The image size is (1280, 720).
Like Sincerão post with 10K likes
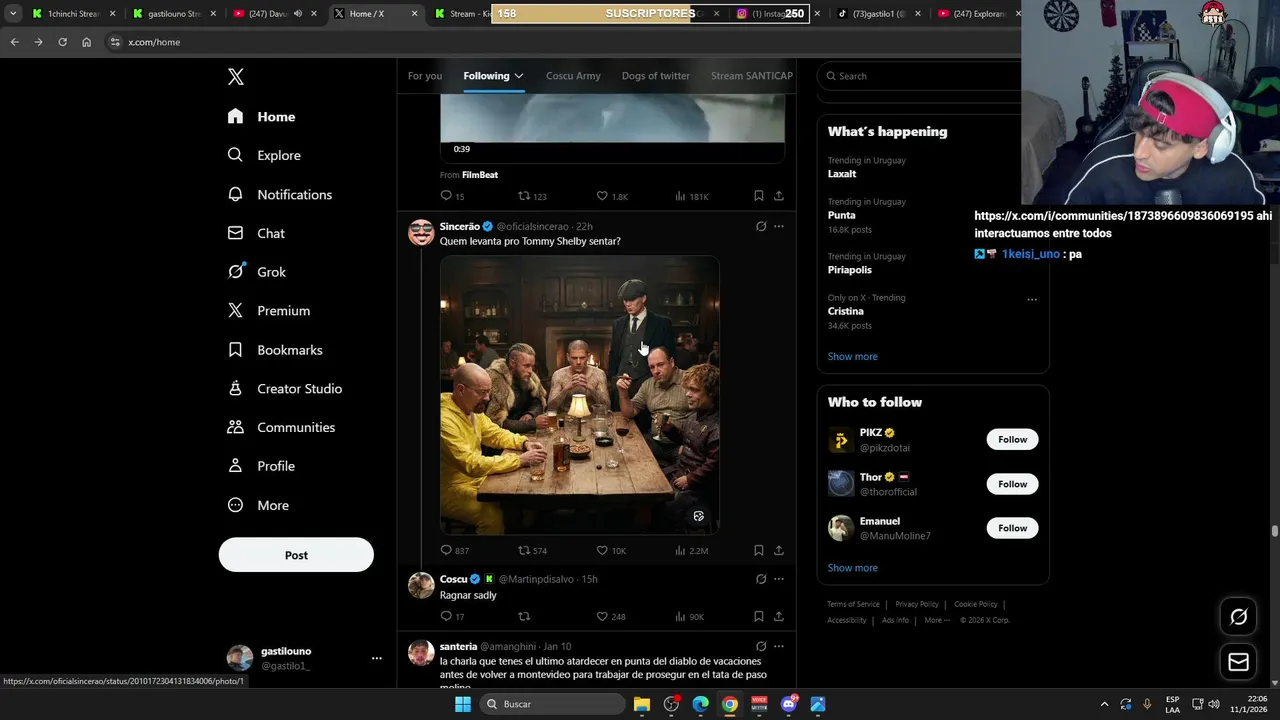pyautogui.click(x=611, y=550)
